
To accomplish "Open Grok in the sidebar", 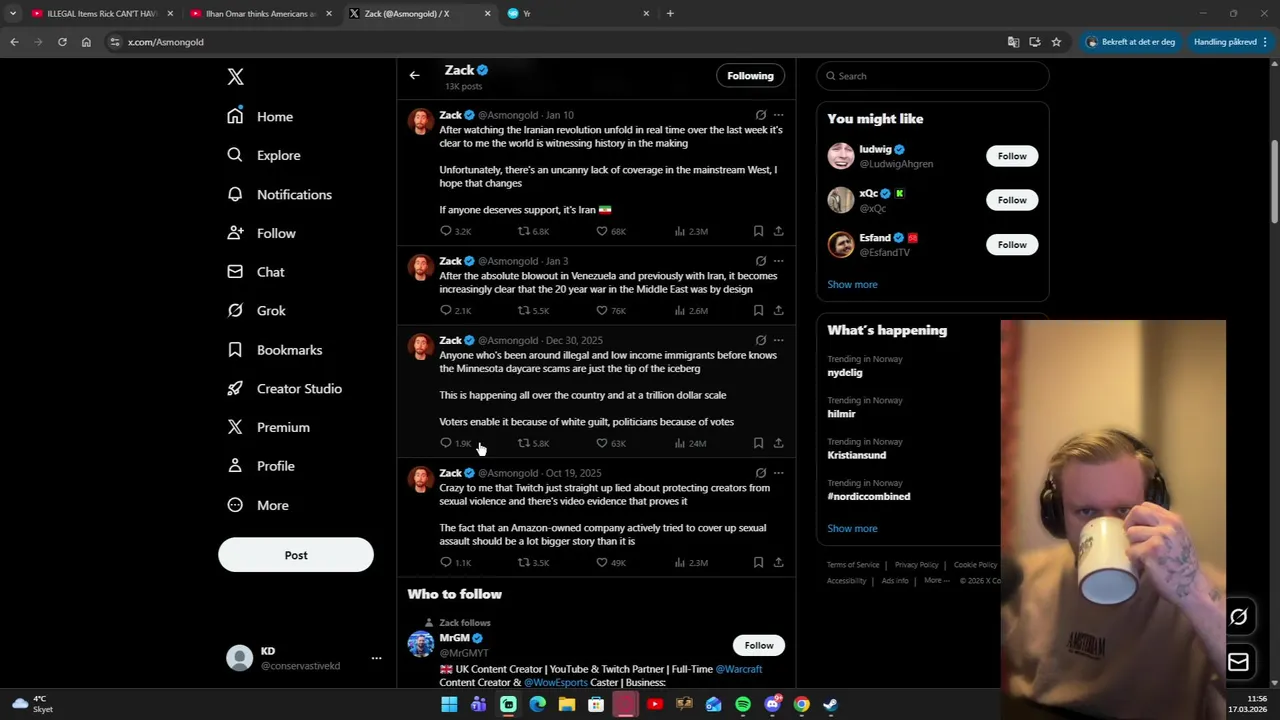I will tap(257, 310).
